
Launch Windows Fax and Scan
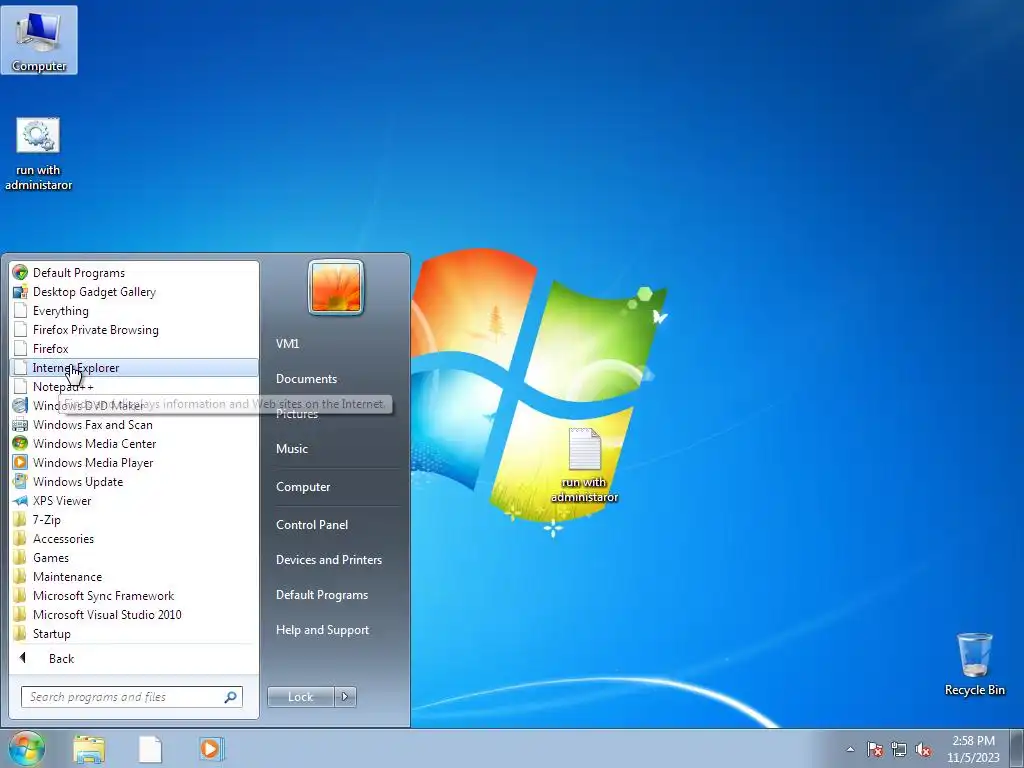pos(134,424)
